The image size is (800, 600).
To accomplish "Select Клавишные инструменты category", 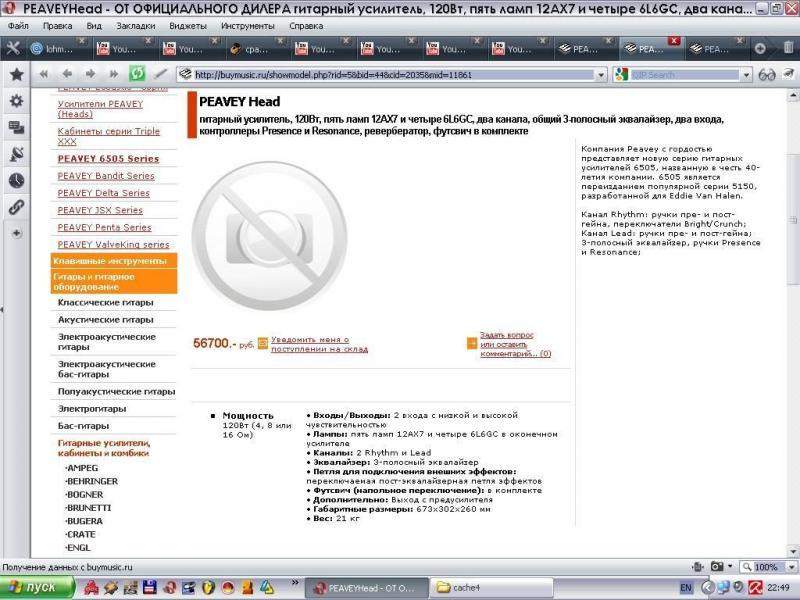I will pos(114,261).
